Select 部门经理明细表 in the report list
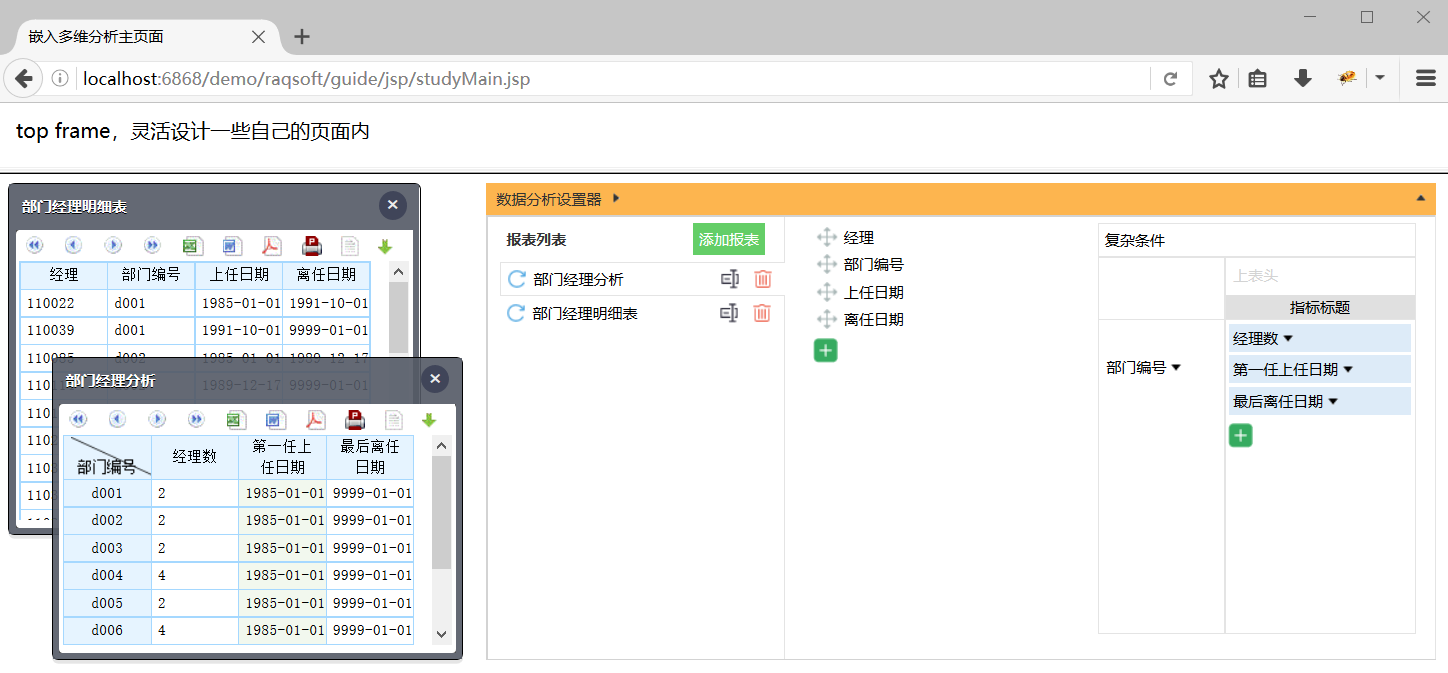The height and width of the screenshot is (673, 1448). pos(586,314)
